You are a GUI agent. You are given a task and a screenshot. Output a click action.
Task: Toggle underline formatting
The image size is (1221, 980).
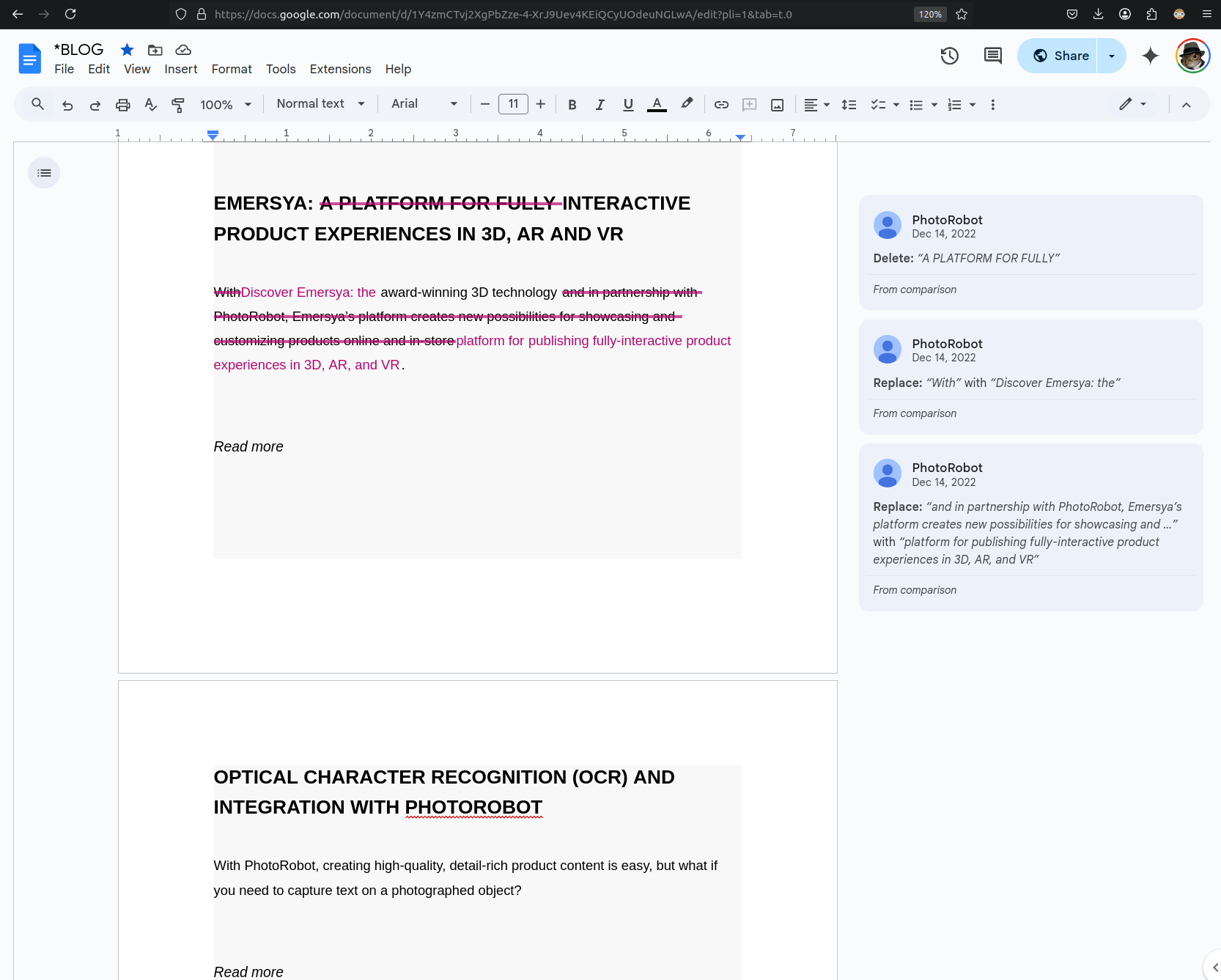pyautogui.click(x=628, y=105)
